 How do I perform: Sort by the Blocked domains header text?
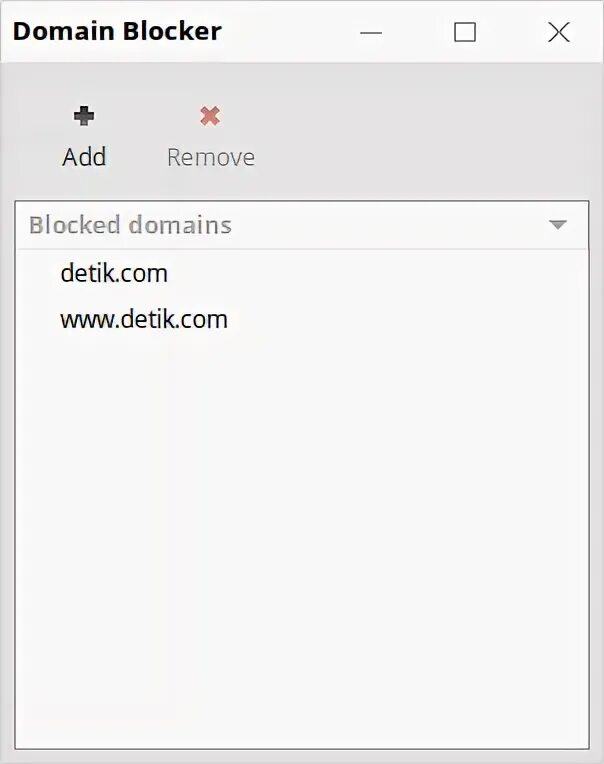pos(130,225)
